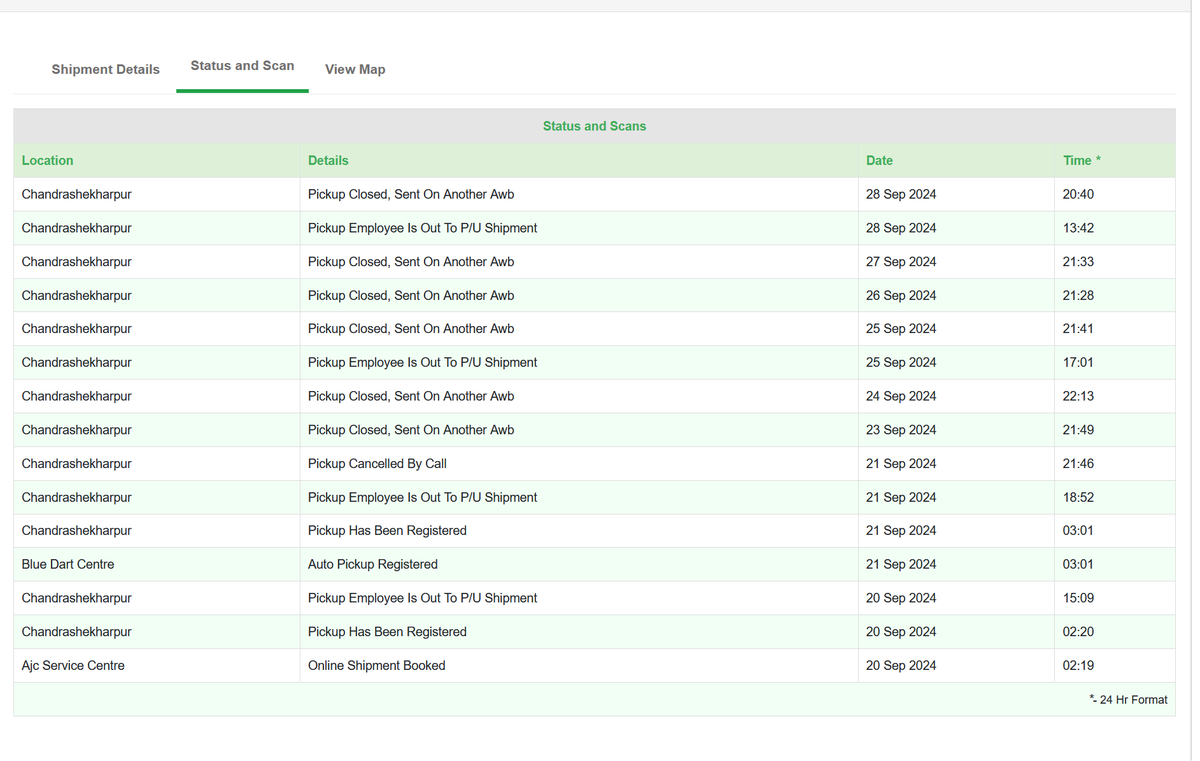Click Pickup Employee Is Out detail at 13:42
Image resolution: width=1200 pixels, height=761 pixels.
click(422, 228)
